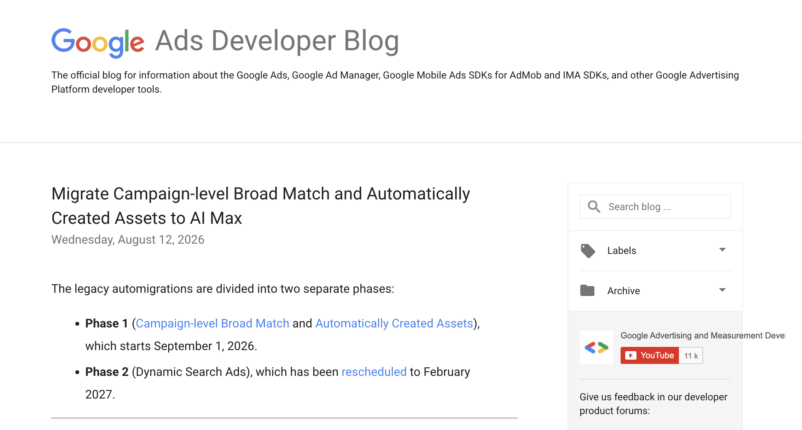Click the Labels tag icon
The width and height of the screenshot is (802, 430).
(x=588, y=251)
